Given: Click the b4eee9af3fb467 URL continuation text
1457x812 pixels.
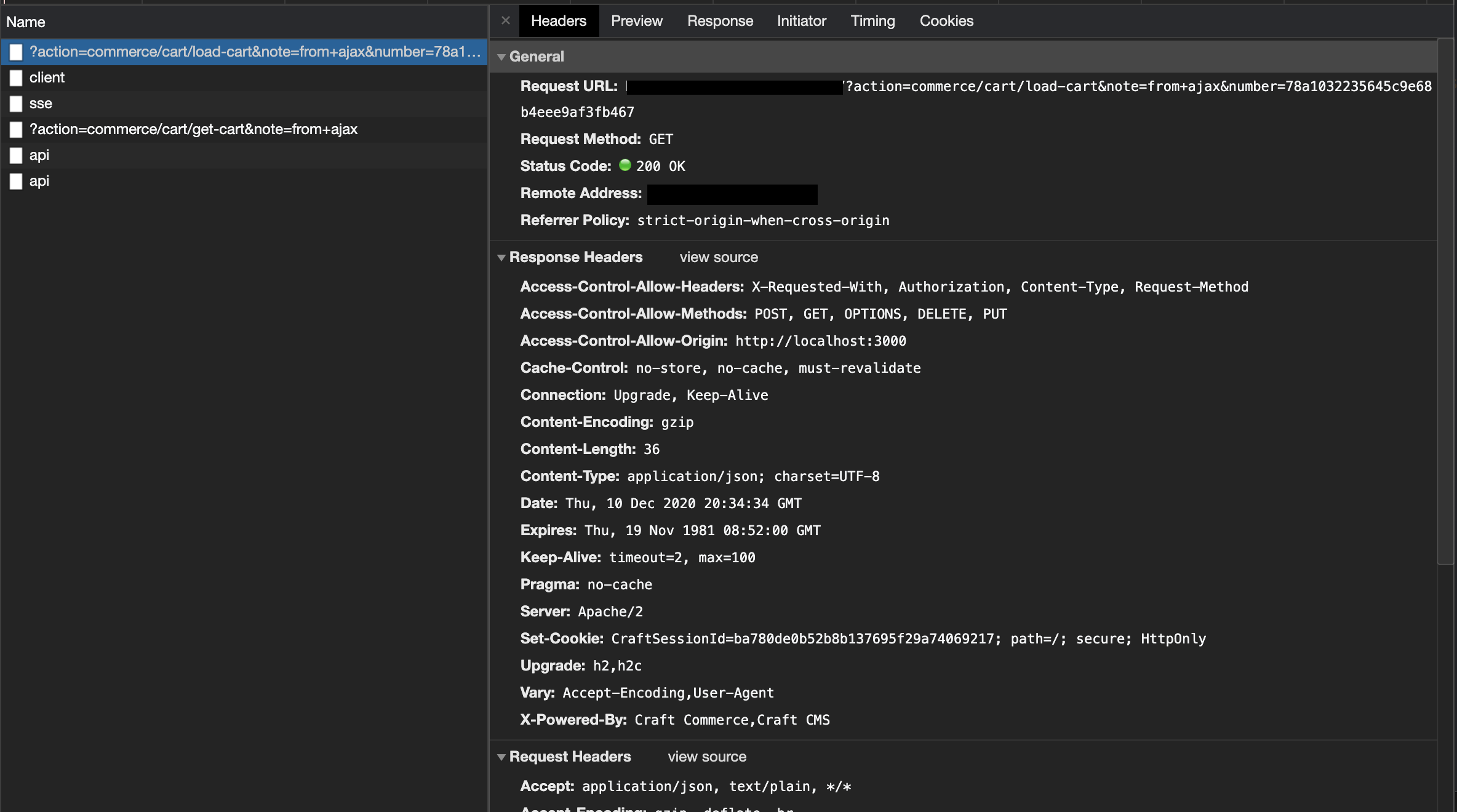Looking at the screenshot, I should click(577, 112).
